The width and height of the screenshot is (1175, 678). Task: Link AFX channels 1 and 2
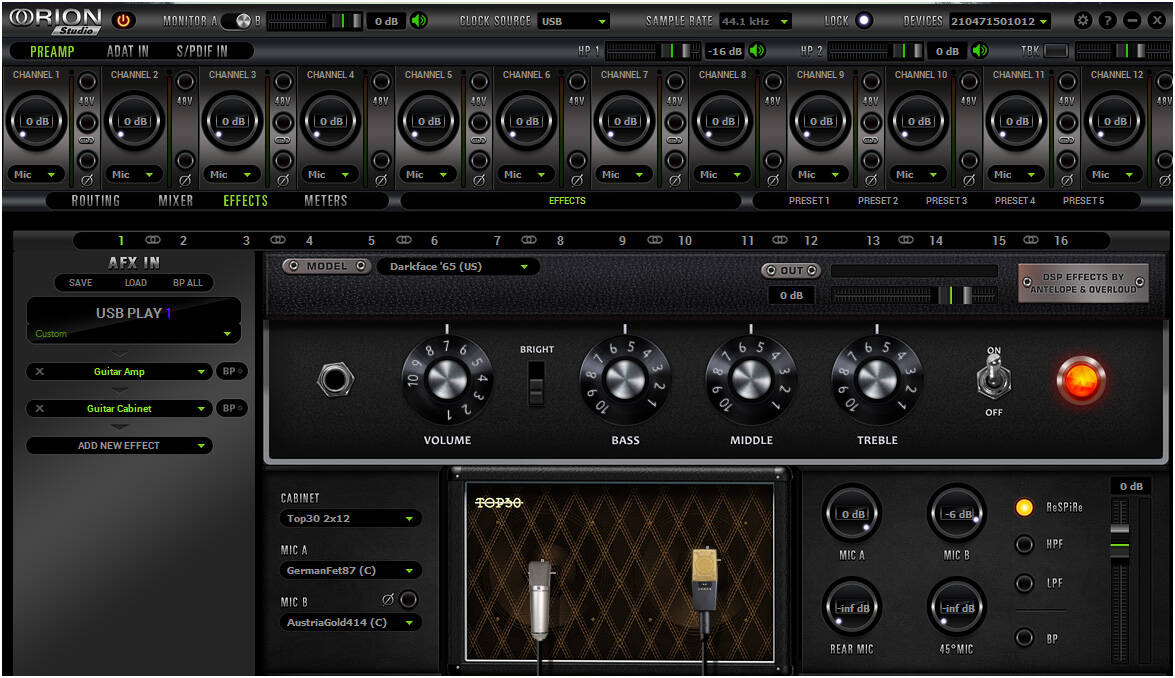point(153,240)
